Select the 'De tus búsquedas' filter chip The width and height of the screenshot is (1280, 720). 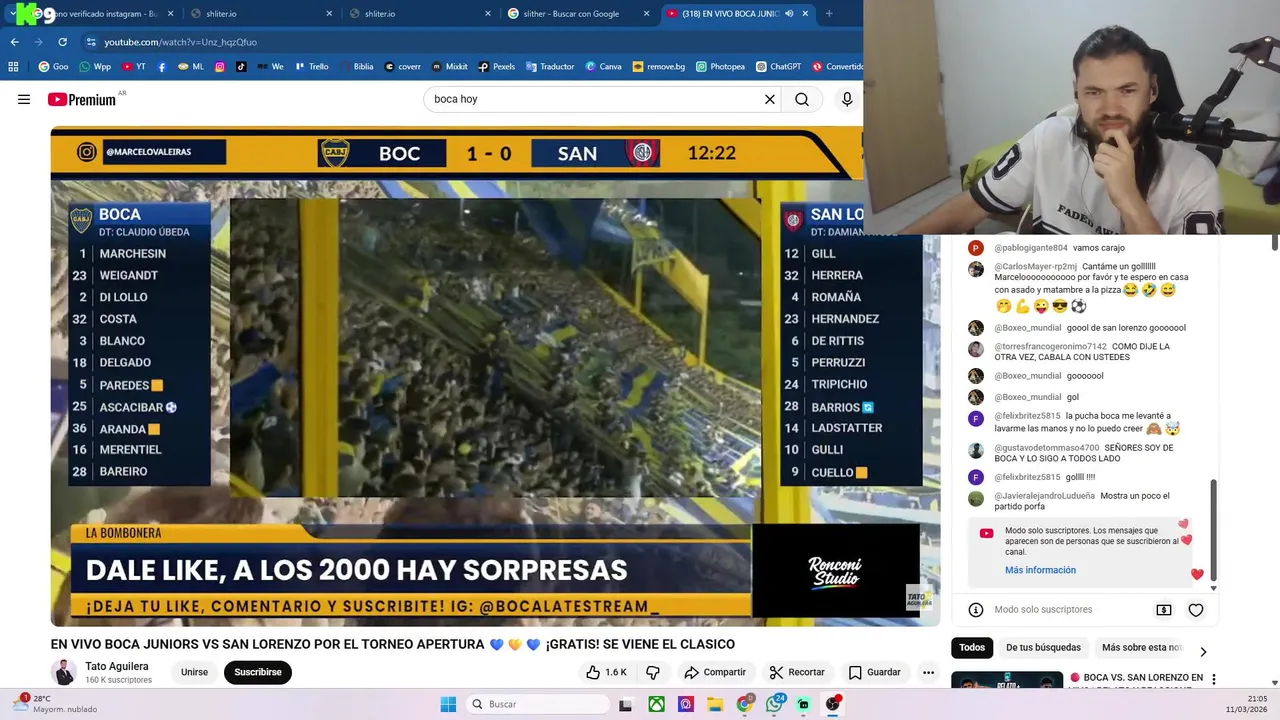pyautogui.click(x=1043, y=648)
